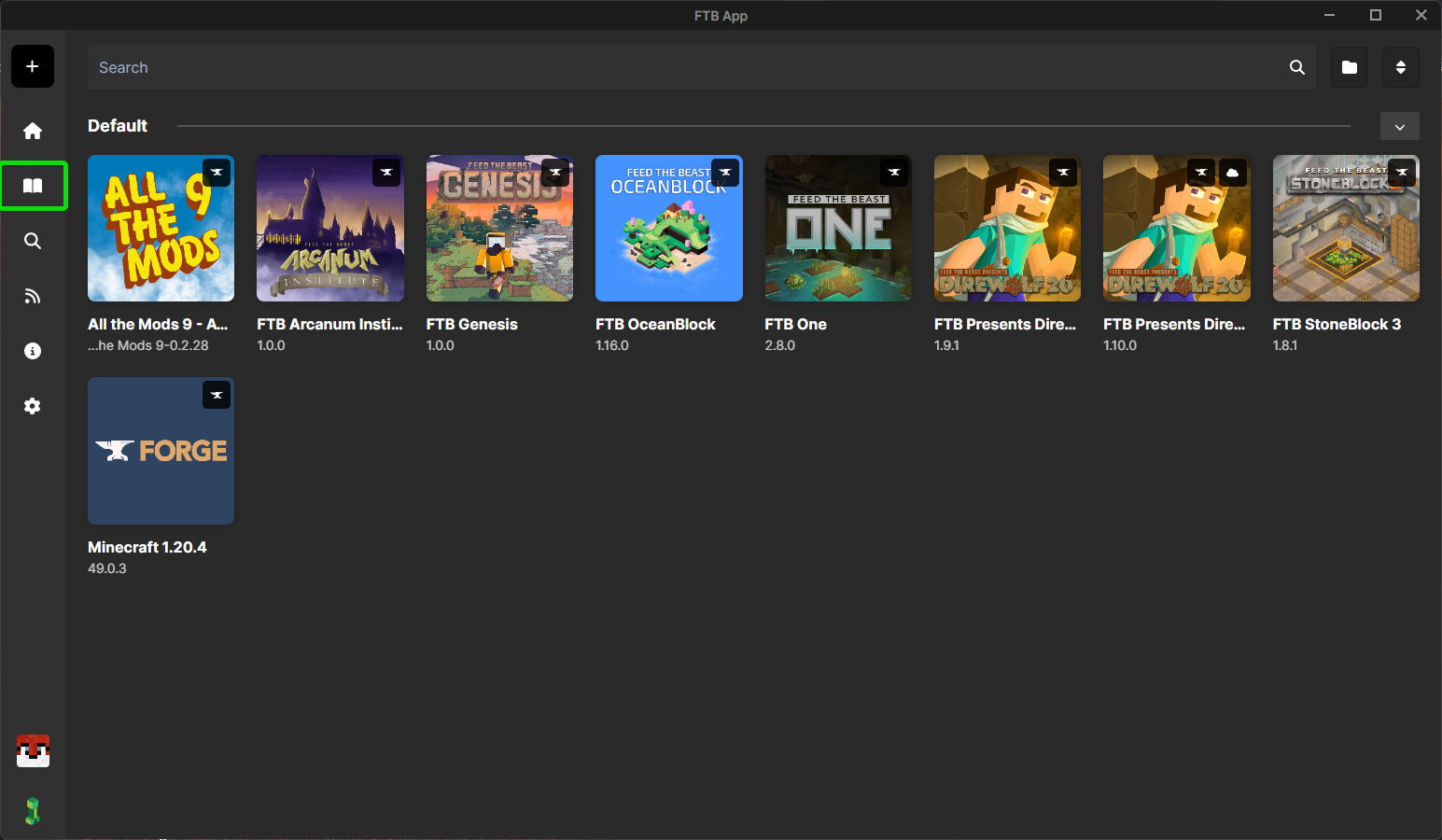The width and height of the screenshot is (1442, 840).
Task: Open the FTB One thumbnail
Action: coord(838,229)
